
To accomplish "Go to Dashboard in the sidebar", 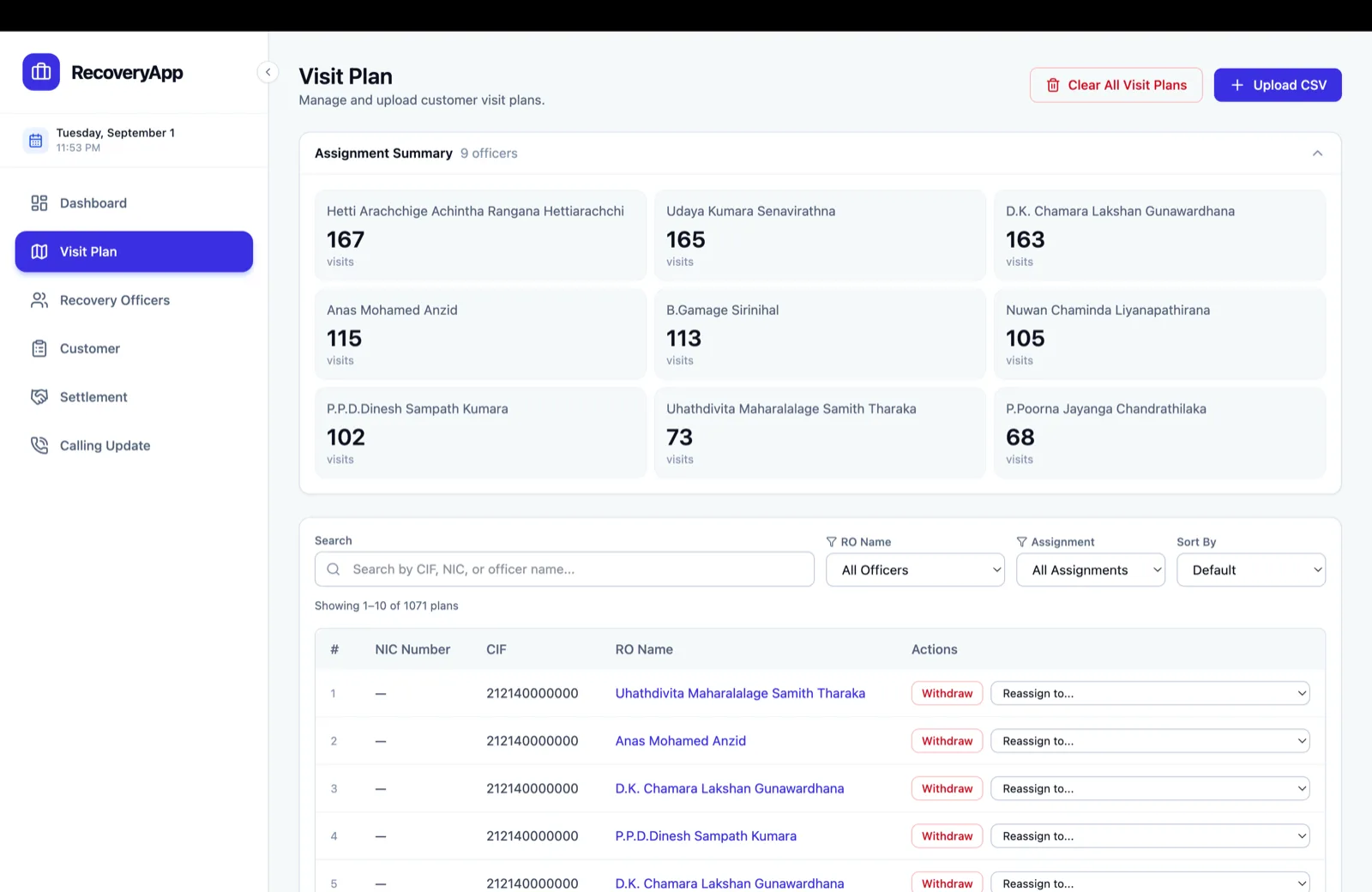I will [134, 203].
